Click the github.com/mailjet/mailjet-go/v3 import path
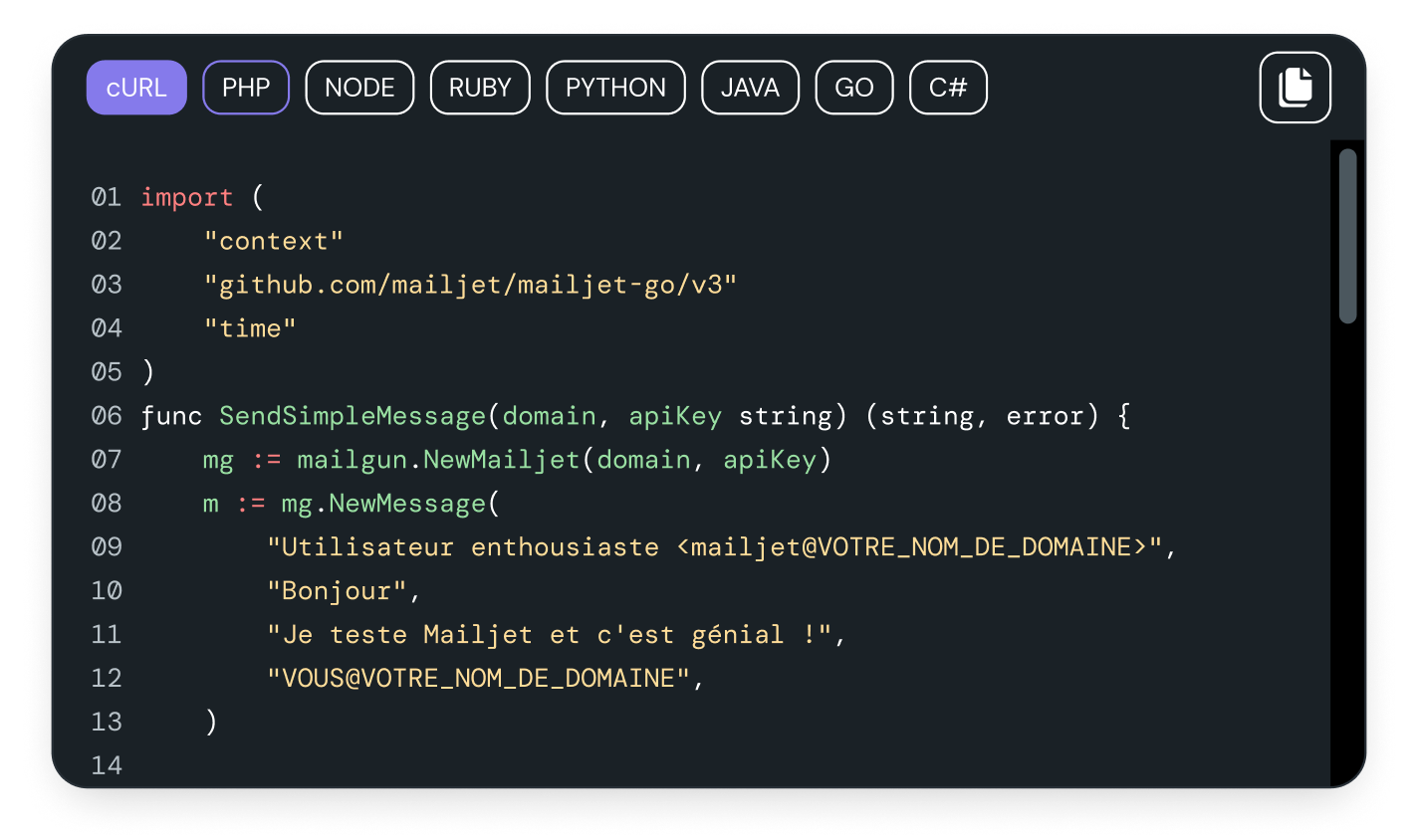 tap(470, 285)
